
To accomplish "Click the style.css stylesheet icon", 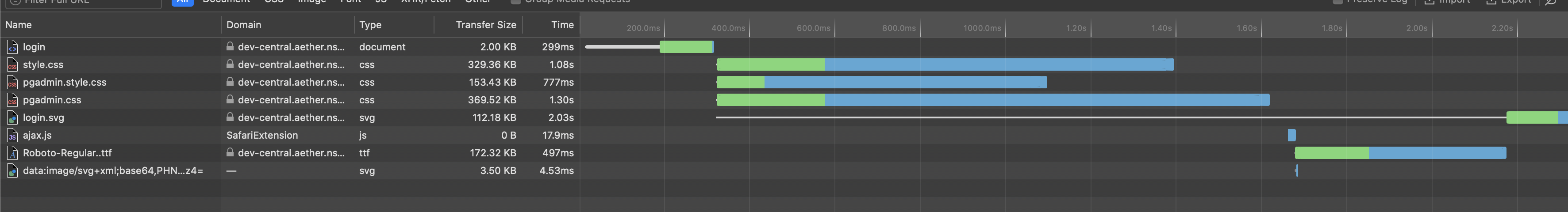I will 12,64.
